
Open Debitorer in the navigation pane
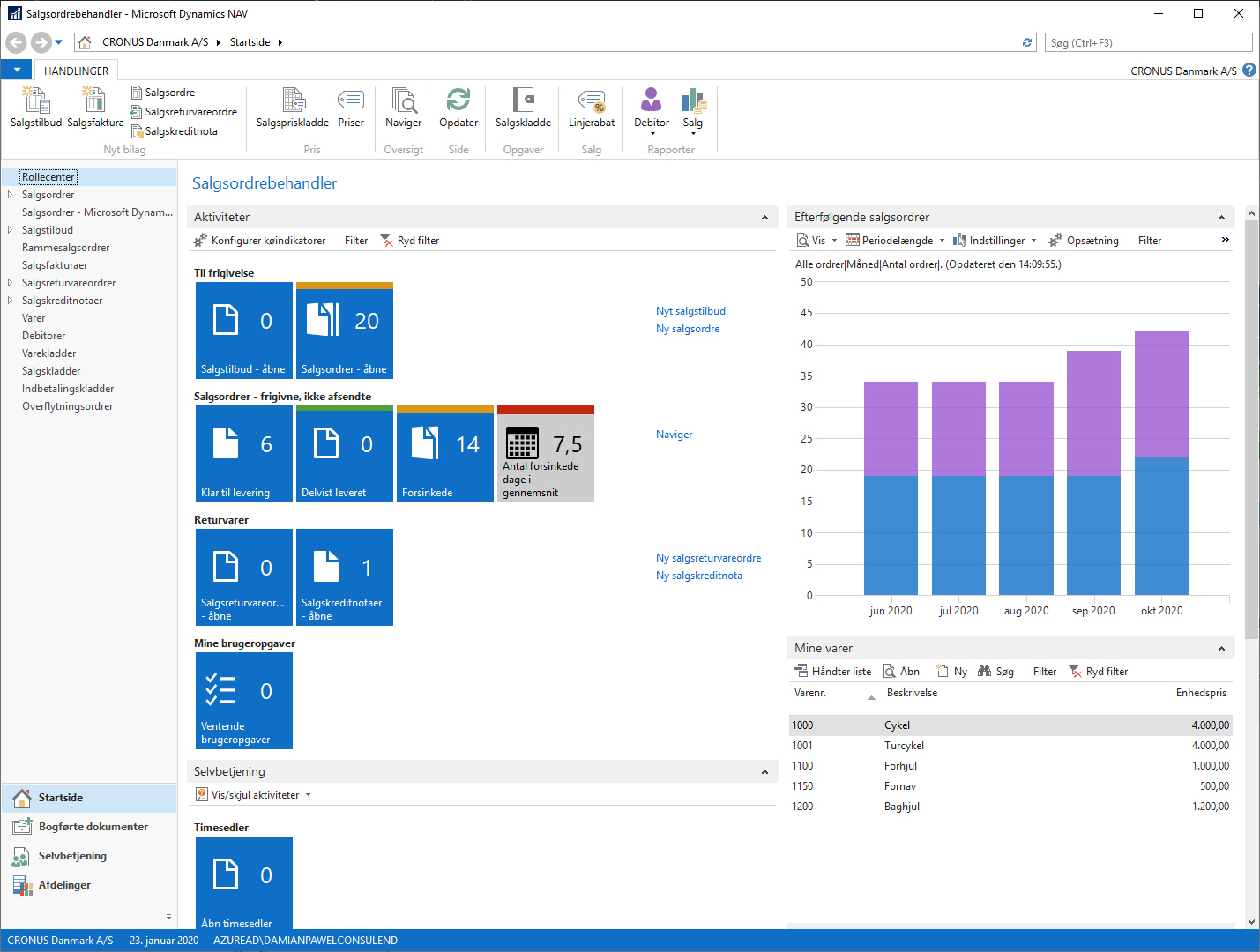point(43,336)
